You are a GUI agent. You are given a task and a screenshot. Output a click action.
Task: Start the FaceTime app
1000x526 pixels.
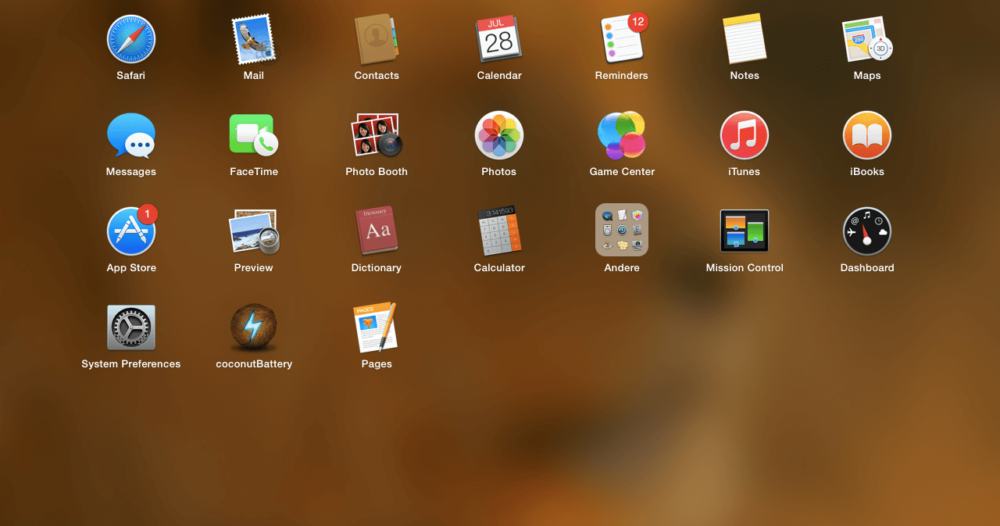(x=253, y=135)
